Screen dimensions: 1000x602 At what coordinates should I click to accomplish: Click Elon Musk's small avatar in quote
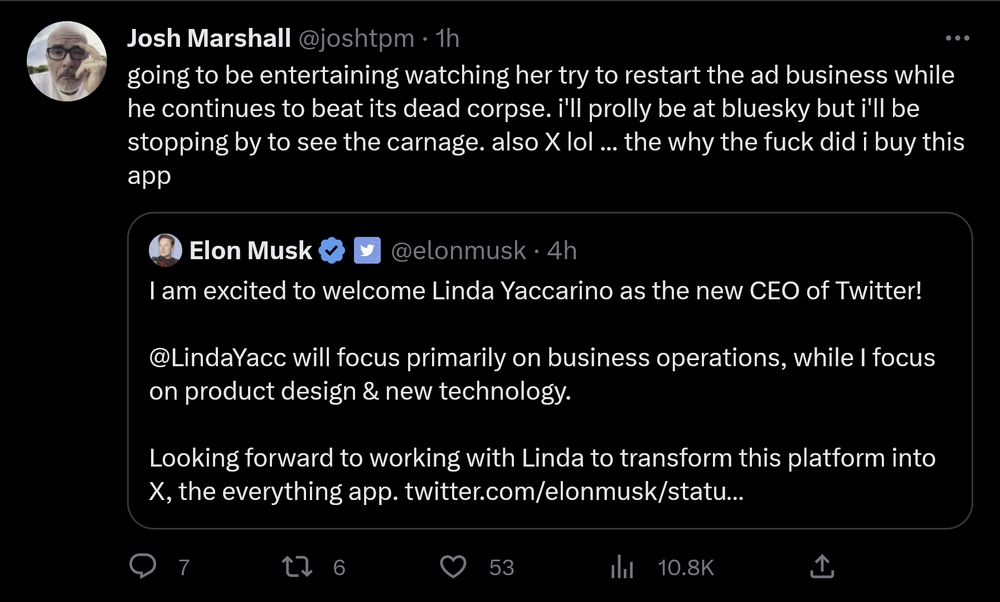click(x=165, y=250)
